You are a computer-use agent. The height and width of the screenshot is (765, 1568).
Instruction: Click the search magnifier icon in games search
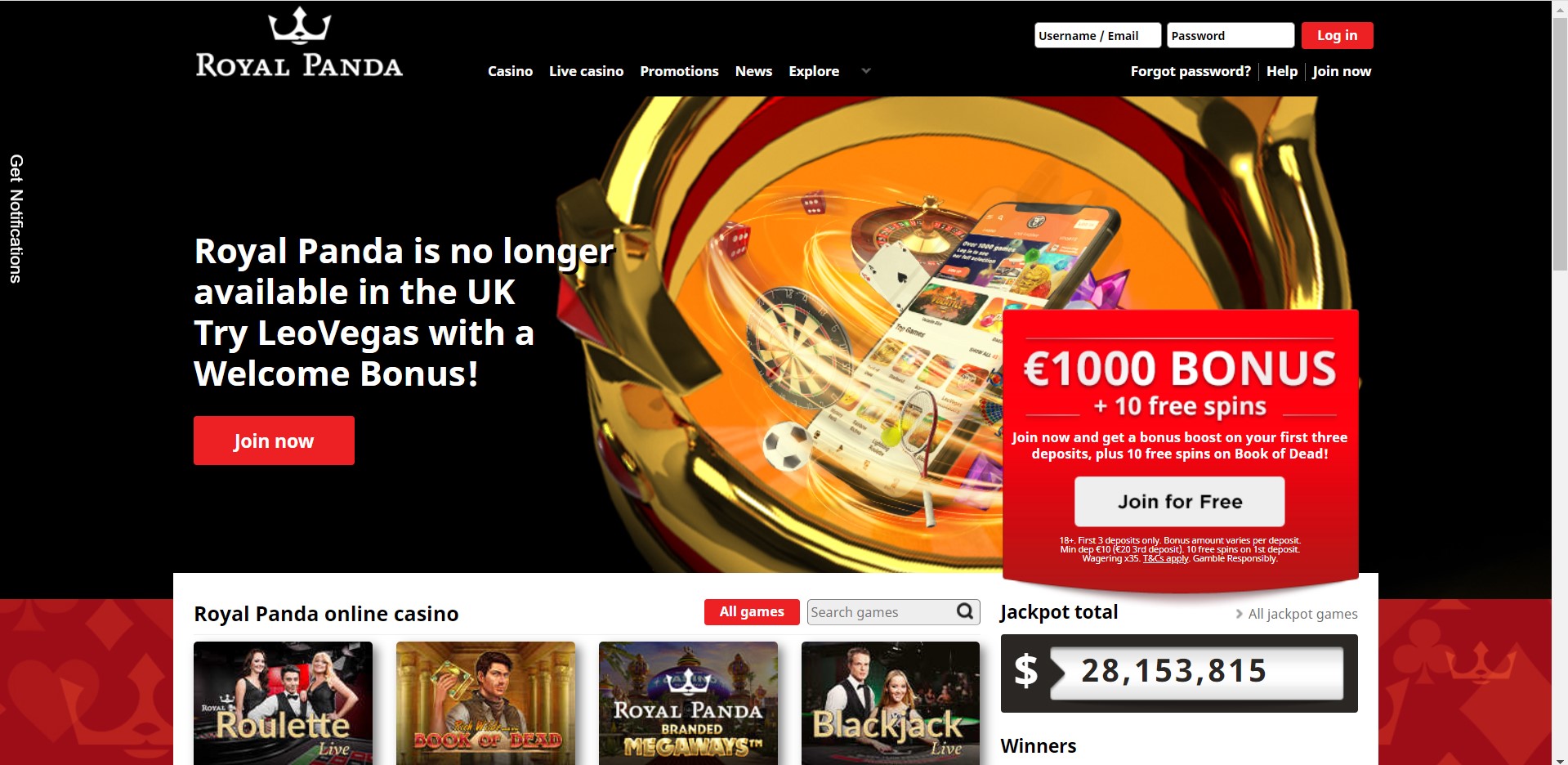coord(965,611)
